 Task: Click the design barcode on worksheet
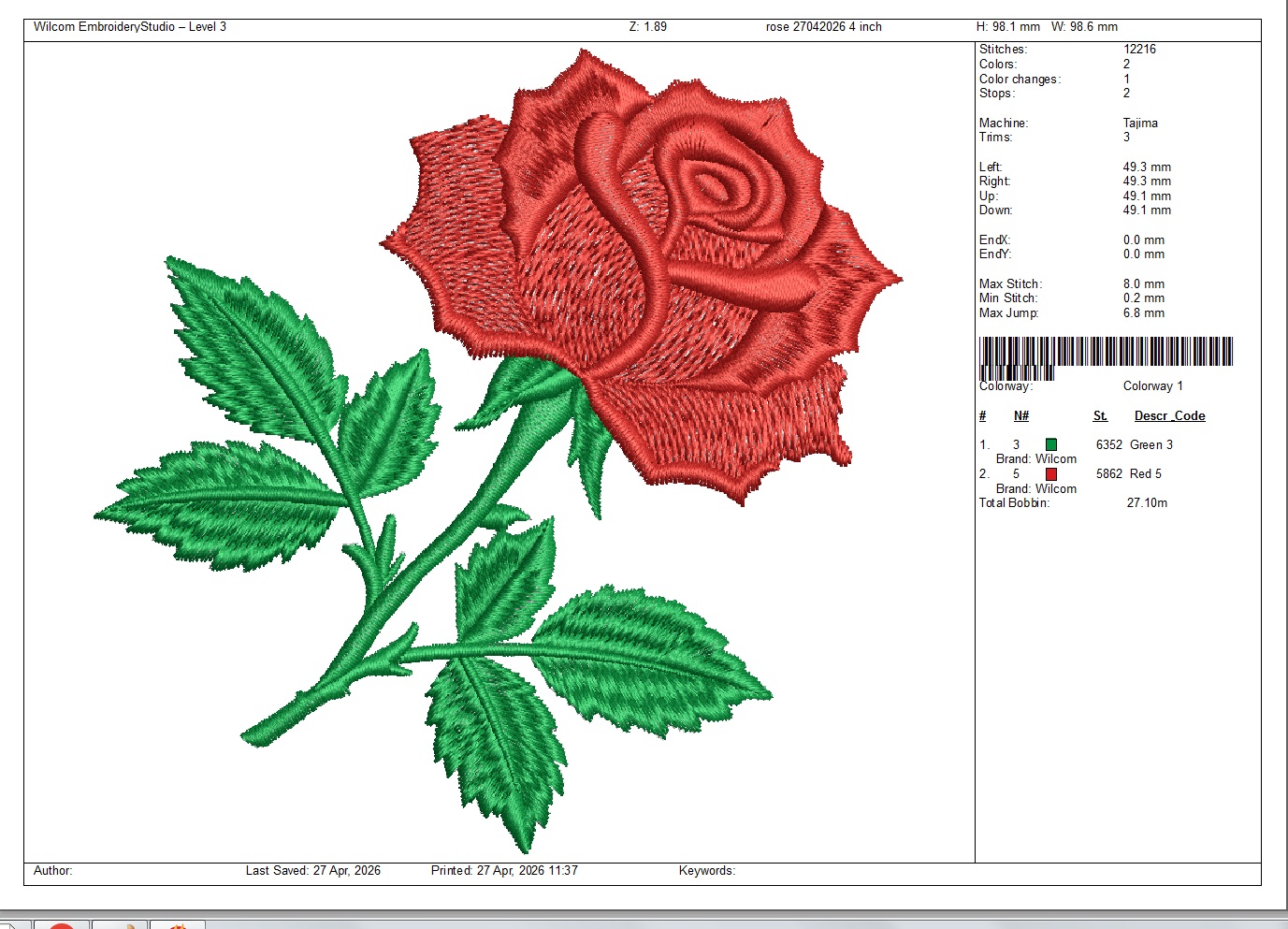click(x=1106, y=354)
